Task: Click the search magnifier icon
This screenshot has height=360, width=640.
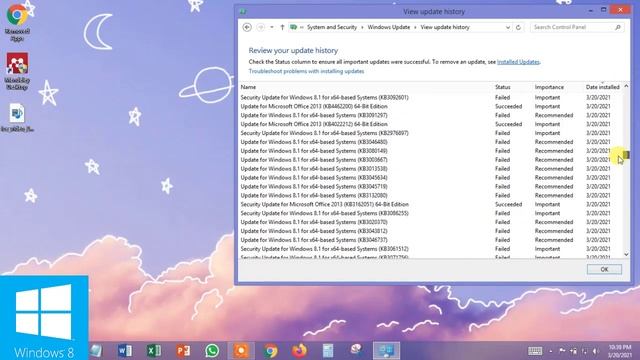Action: point(618,27)
